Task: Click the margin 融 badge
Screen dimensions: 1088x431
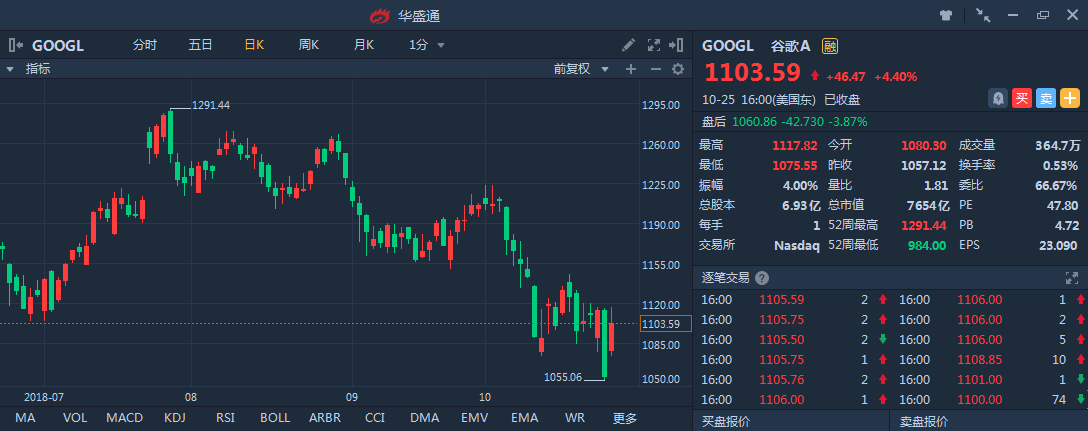Action: point(830,46)
